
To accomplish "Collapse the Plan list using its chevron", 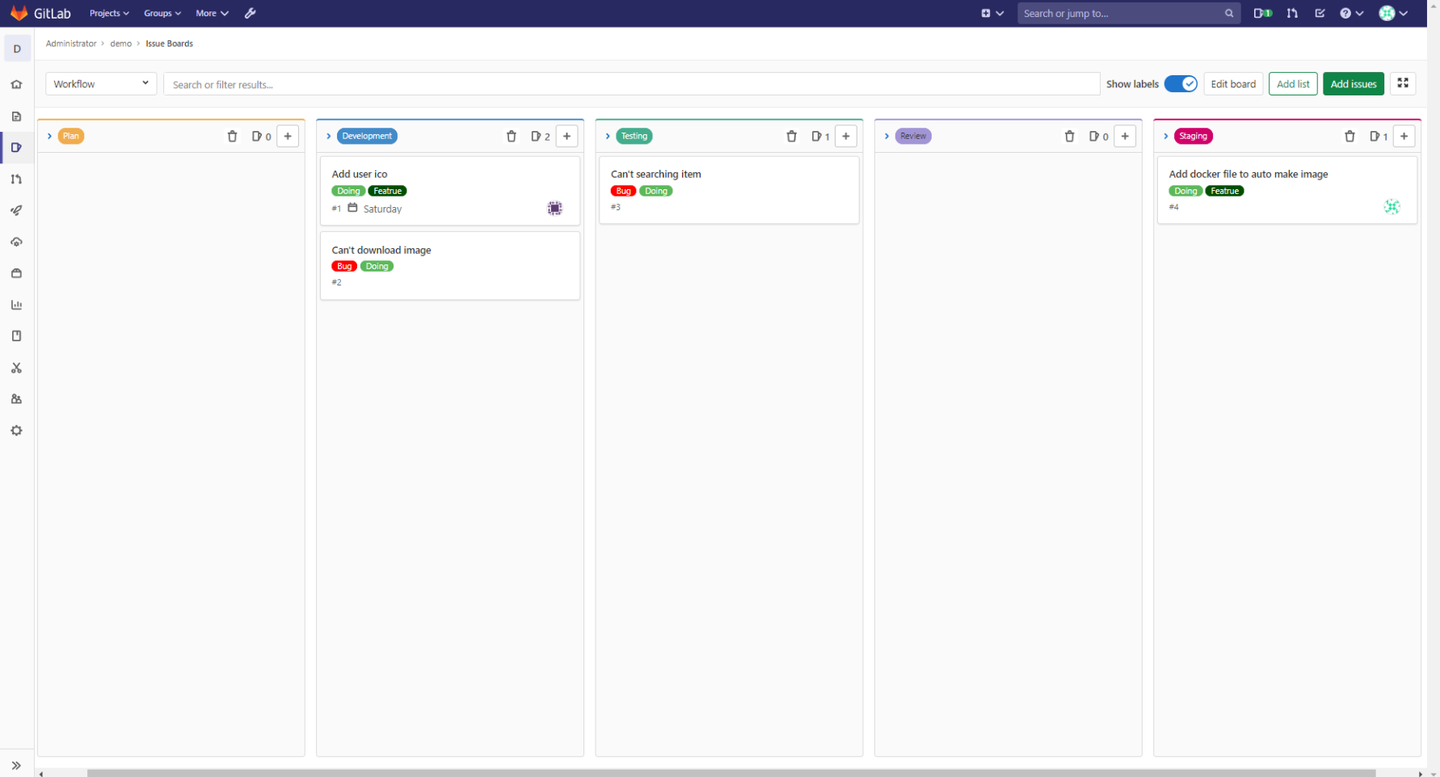I will [49, 135].
